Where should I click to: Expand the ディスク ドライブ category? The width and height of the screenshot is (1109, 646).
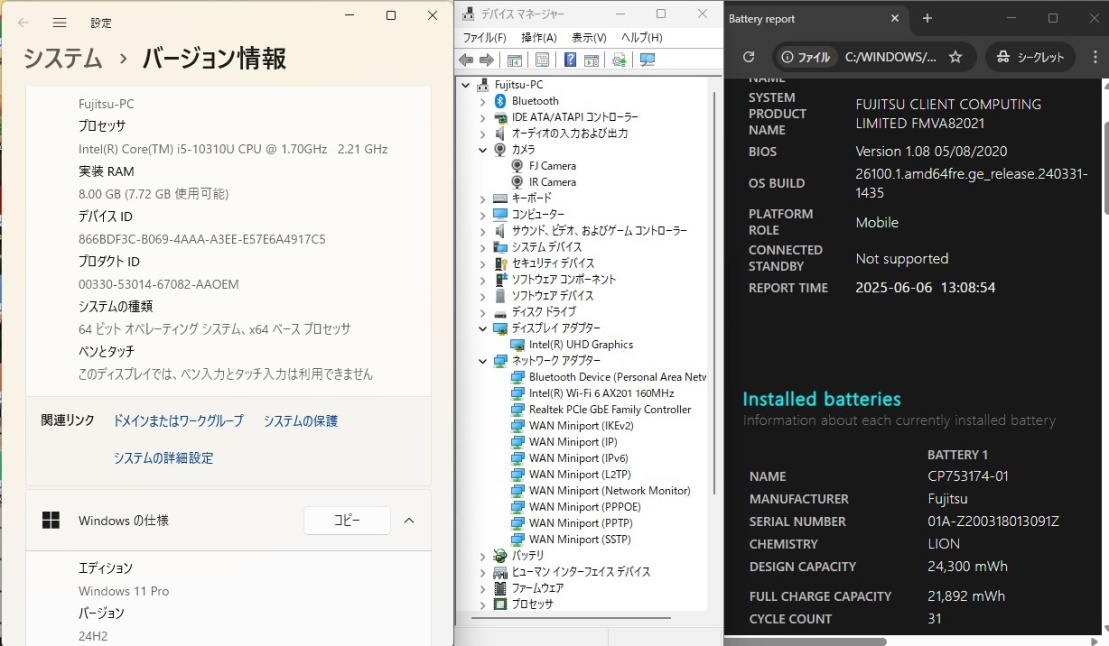pyautogui.click(x=482, y=312)
